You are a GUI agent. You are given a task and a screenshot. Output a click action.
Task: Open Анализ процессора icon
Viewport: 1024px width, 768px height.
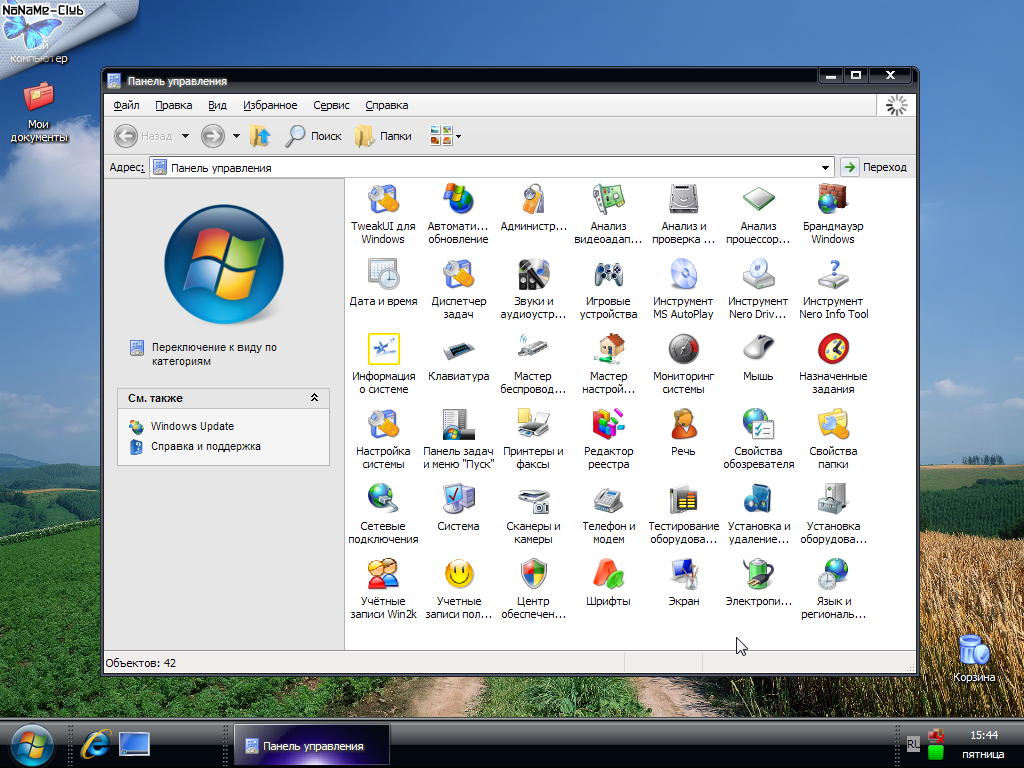point(758,214)
